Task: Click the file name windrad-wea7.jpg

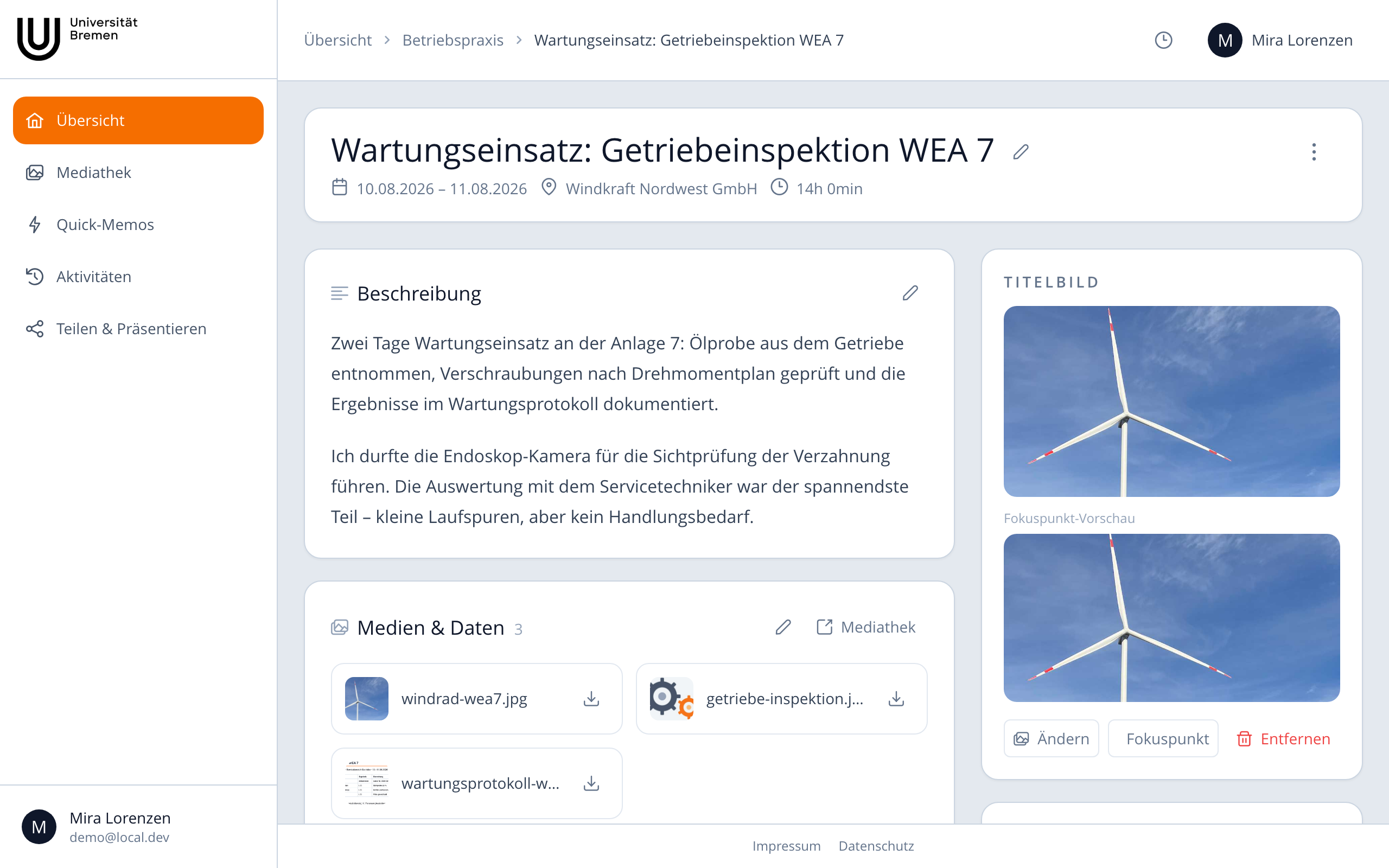Action: [x=464, y=699]
